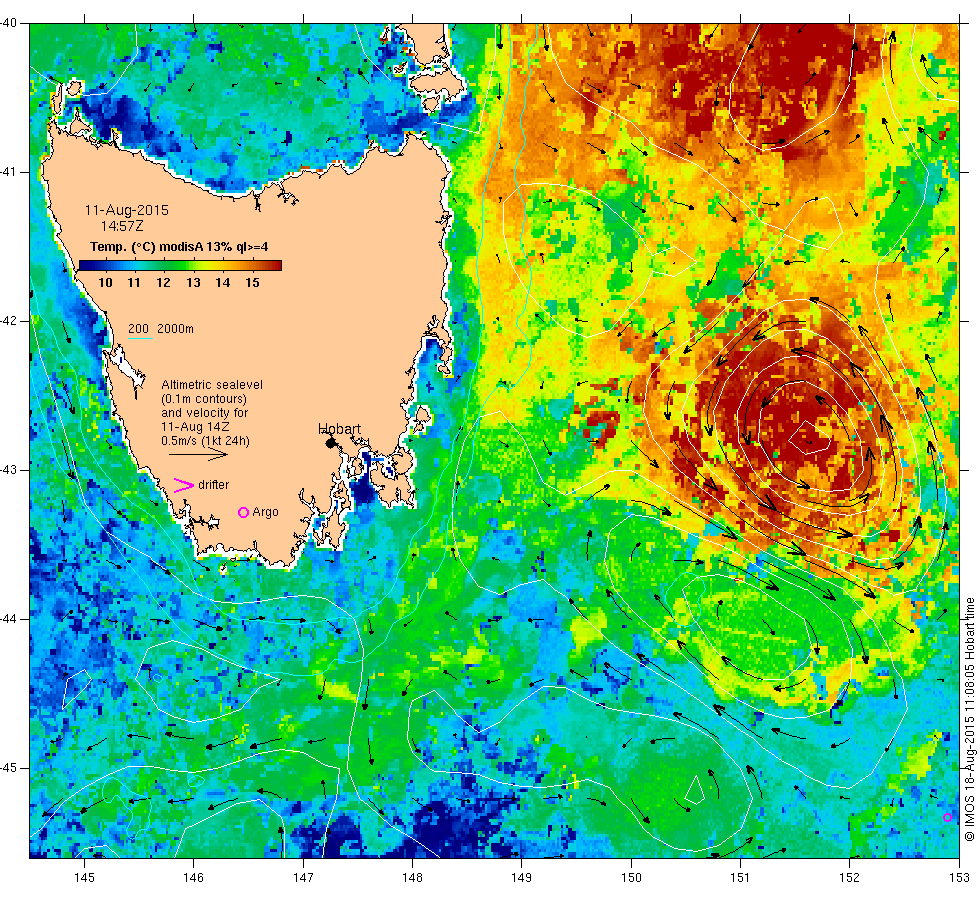
Task: Click the longitude axis label 145
Action: (x=84, y=878)
